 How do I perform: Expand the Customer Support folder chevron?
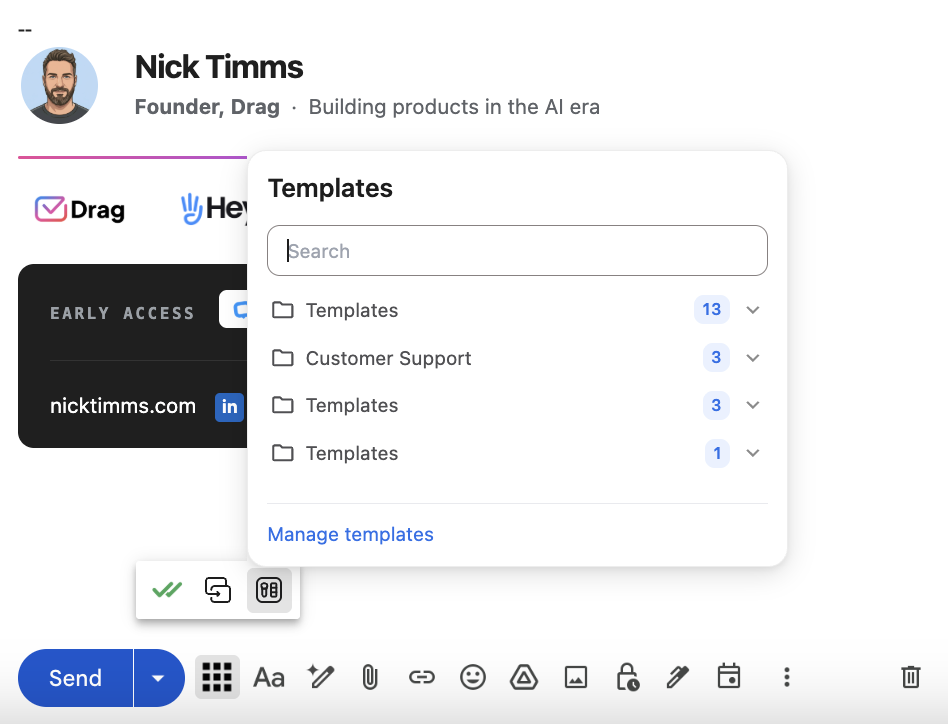[x=752, y=358]
